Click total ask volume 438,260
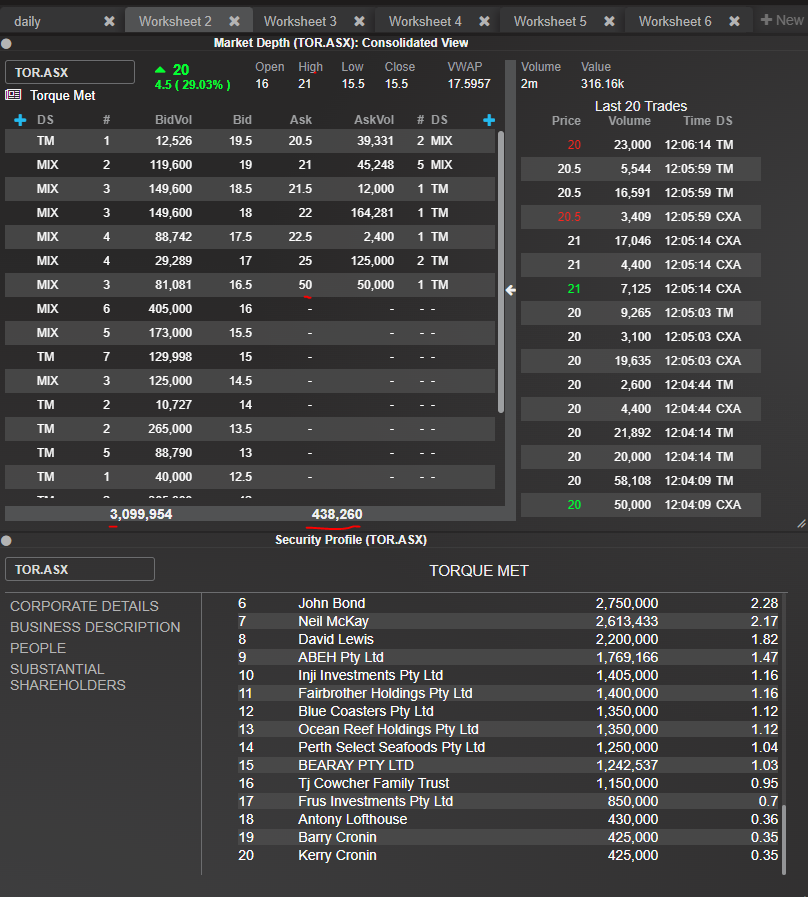Screen dimensions: 808x897 pyautogui.click(x=337, y=514)
